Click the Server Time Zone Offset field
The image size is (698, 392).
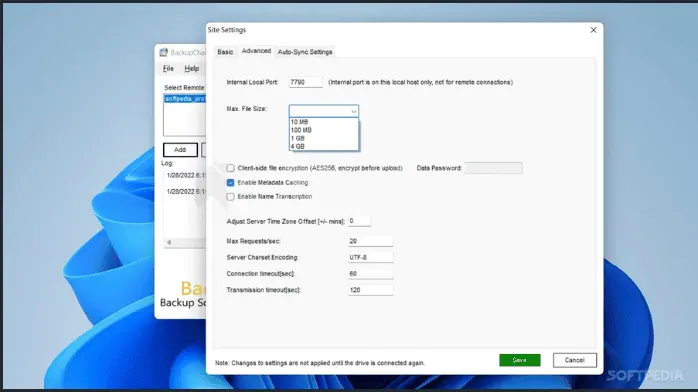(359, 221)
